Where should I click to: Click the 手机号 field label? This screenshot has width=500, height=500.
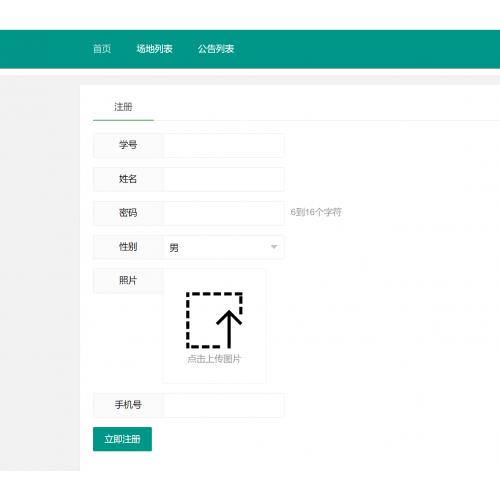[x=128, y=405]
